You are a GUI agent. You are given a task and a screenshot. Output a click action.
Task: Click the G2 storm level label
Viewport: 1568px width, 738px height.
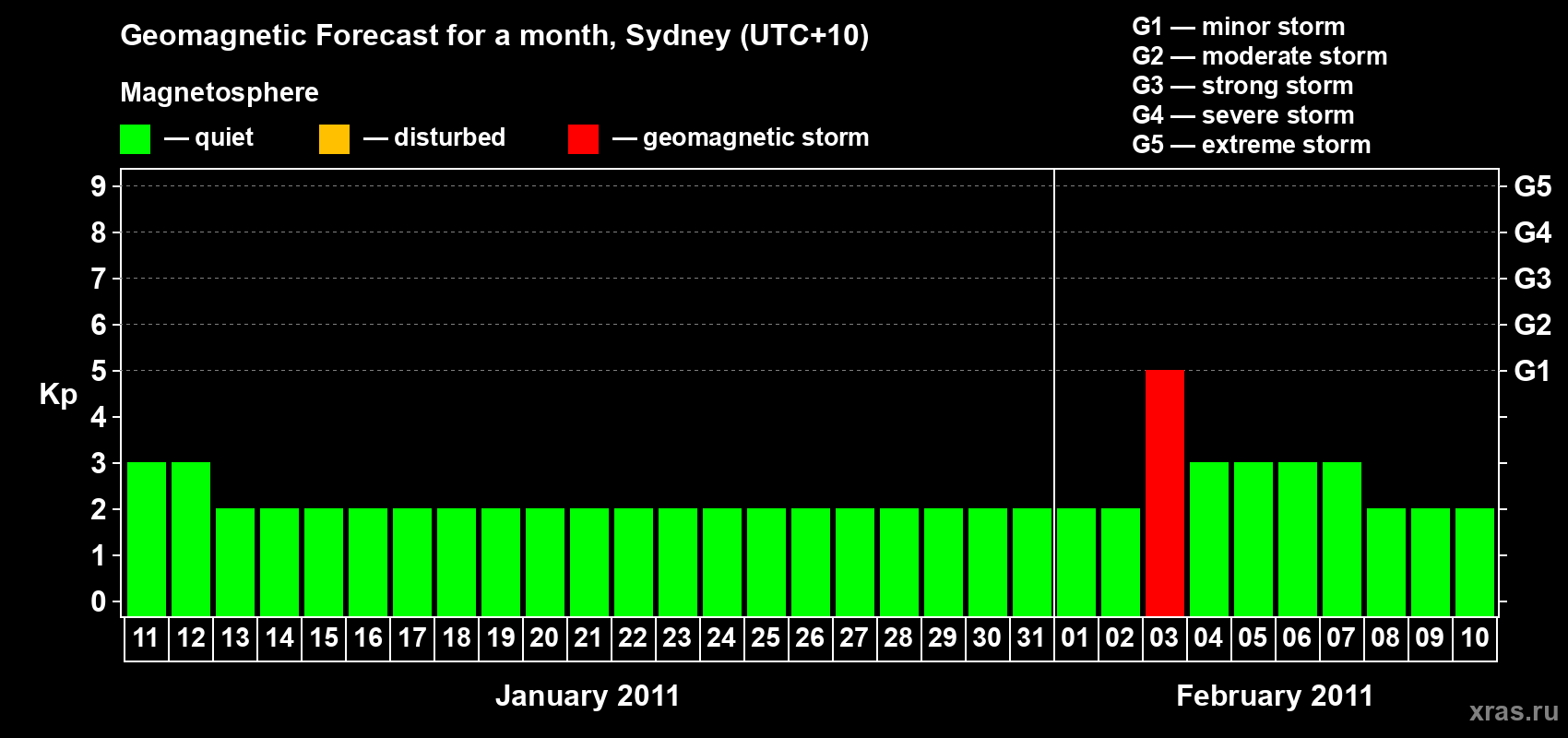tap(1532, 325)
